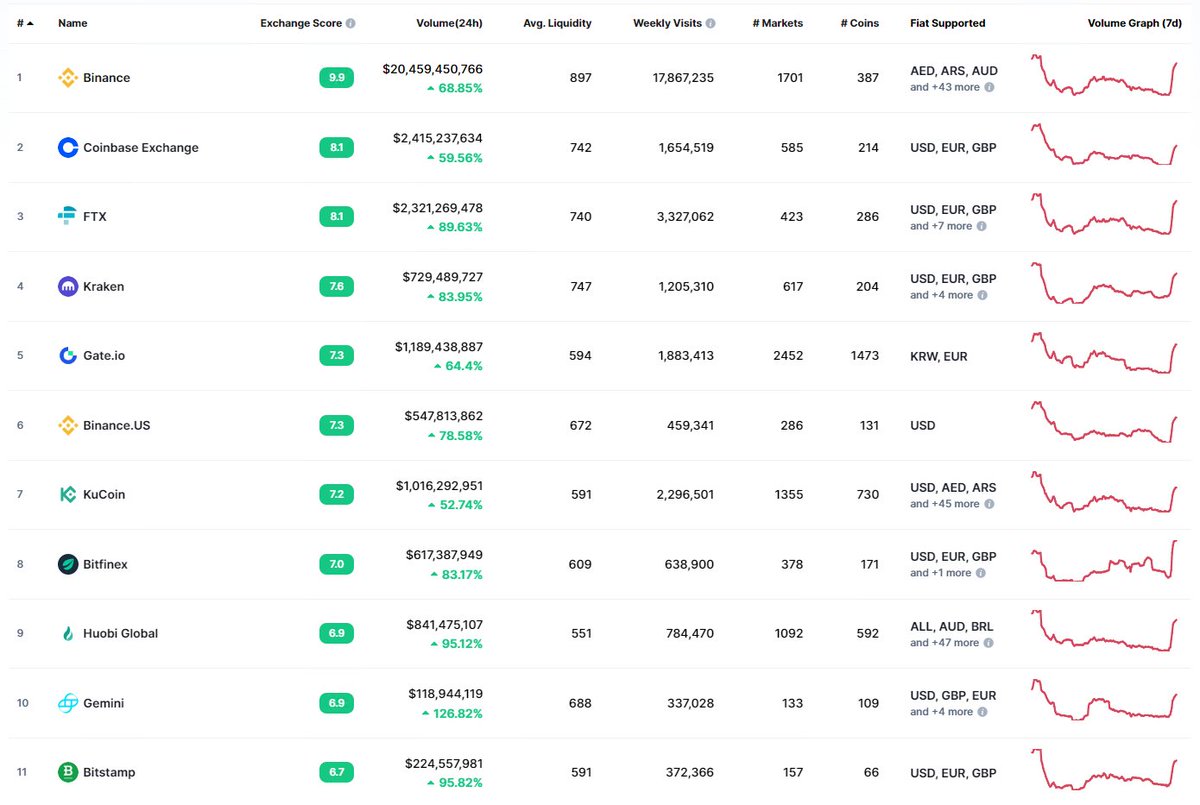Click Bitstamp's 6.7 exchange score badge
The image size is (1200, 805).
coord(336,773)
